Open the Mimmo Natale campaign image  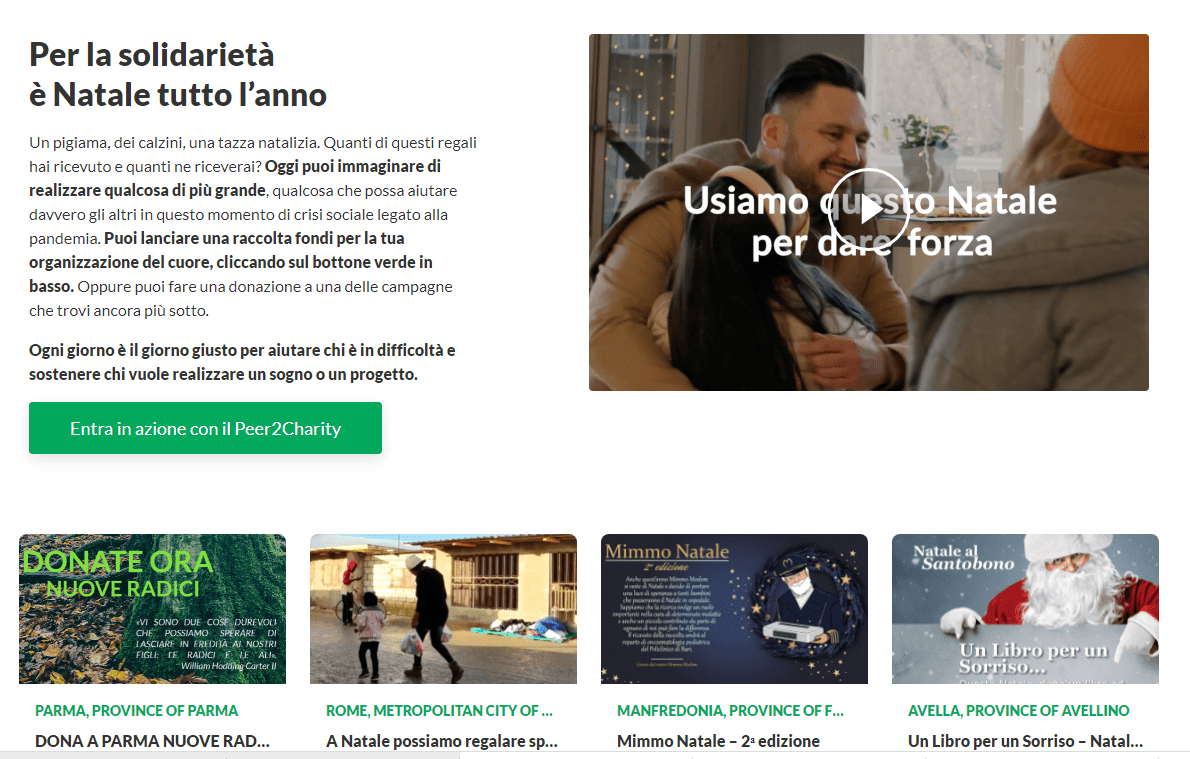pyautogui.click(x=734, y=609)
